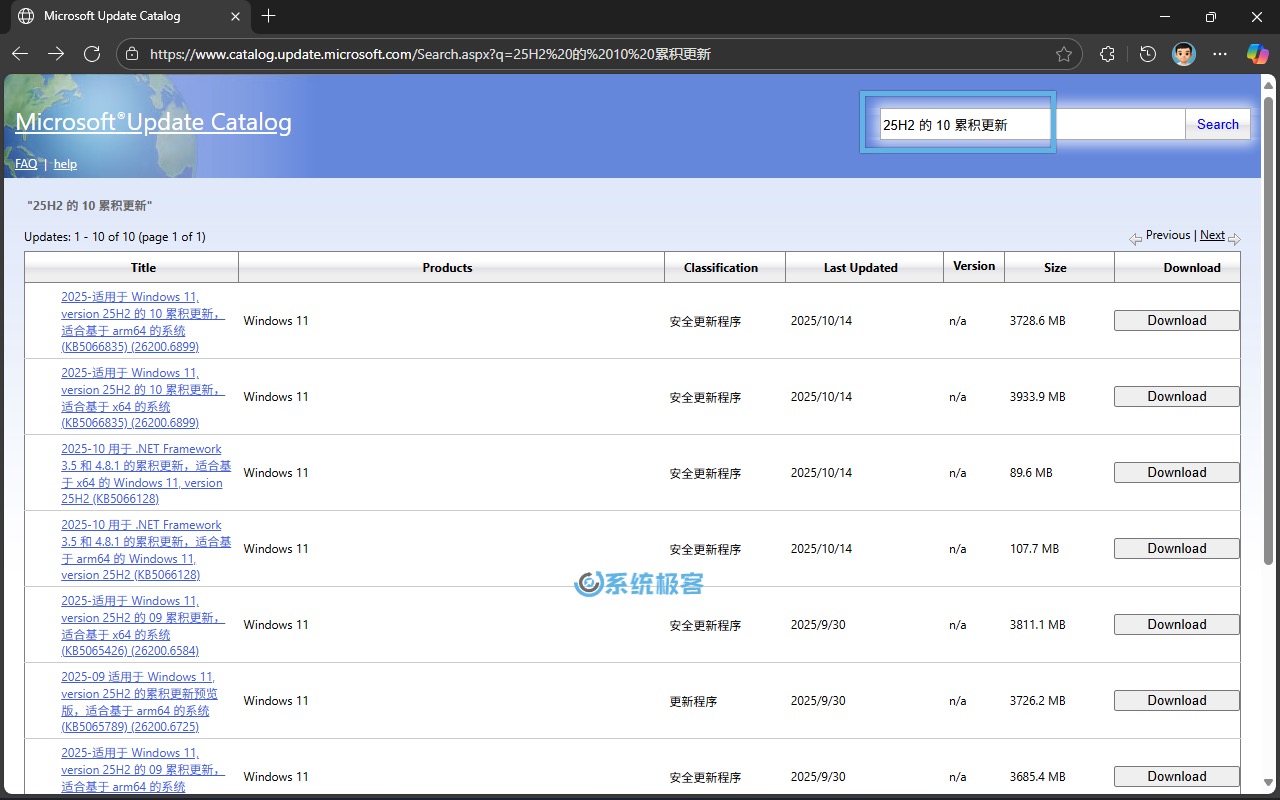
Task: Open the x64 .NET Framework KB5066128 link
Action: pyautogui.click(x=146, y=473)
